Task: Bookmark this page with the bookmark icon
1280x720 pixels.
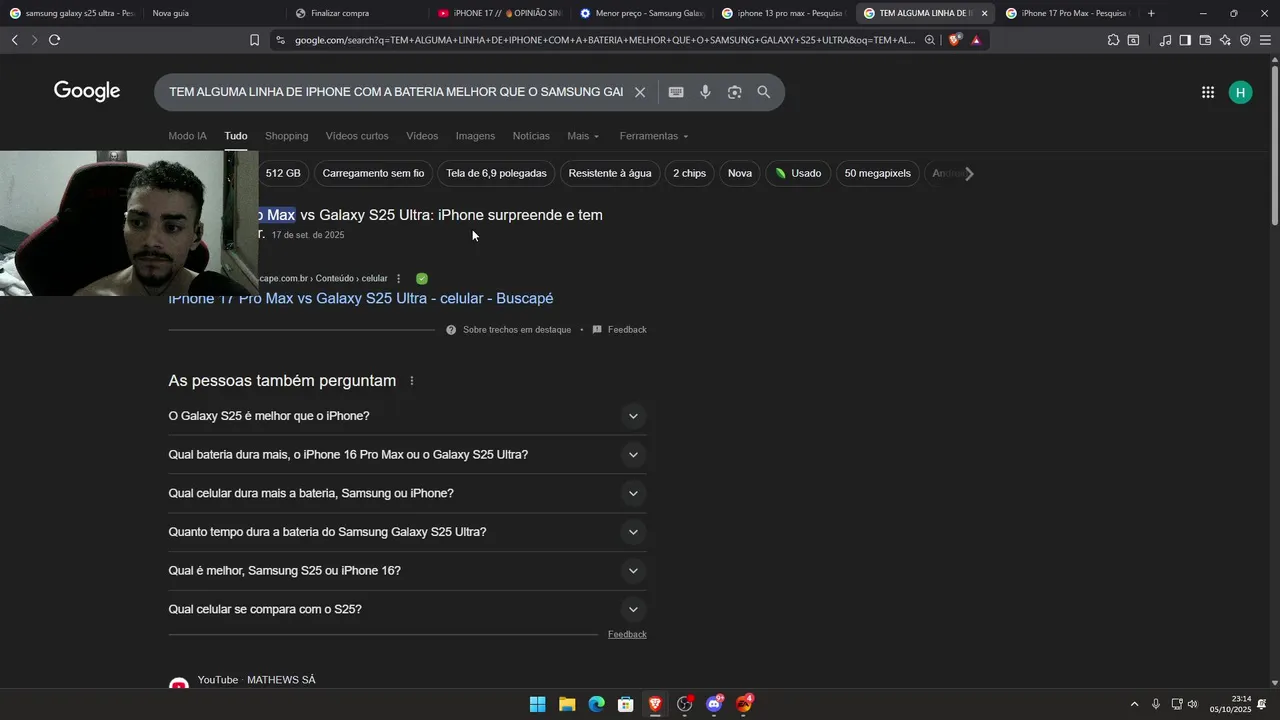Action: point(254,40)
